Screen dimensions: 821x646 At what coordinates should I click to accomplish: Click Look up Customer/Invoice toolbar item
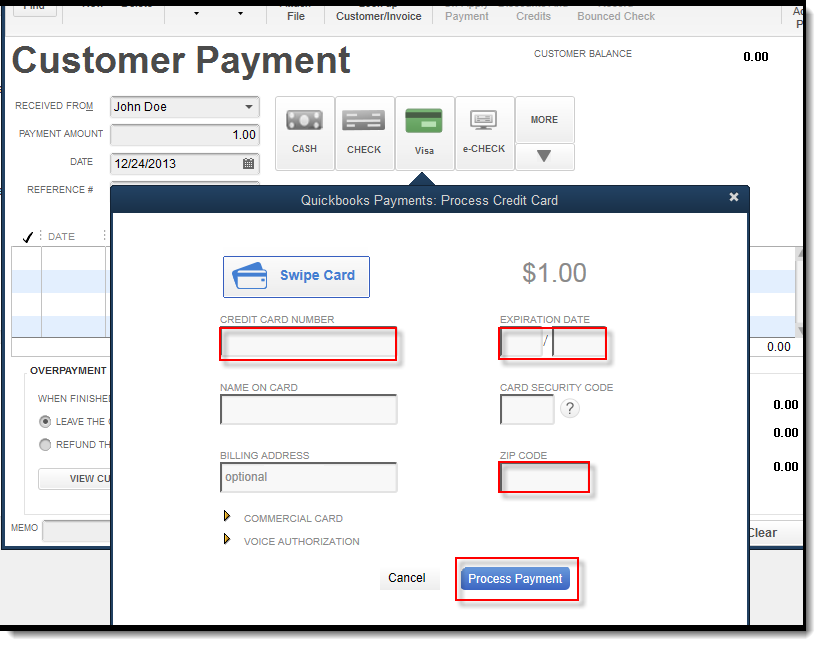tap(379, 12)
